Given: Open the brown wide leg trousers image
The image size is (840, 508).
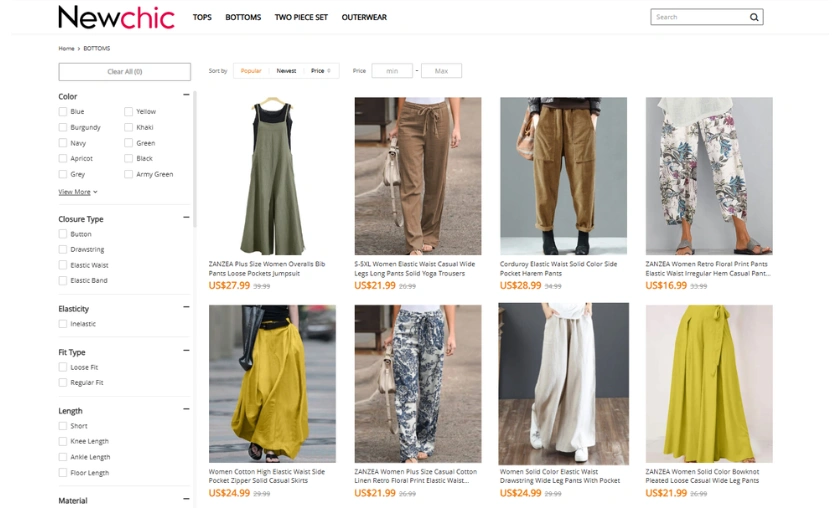Looking at the screenshot, I should [418, 176].
